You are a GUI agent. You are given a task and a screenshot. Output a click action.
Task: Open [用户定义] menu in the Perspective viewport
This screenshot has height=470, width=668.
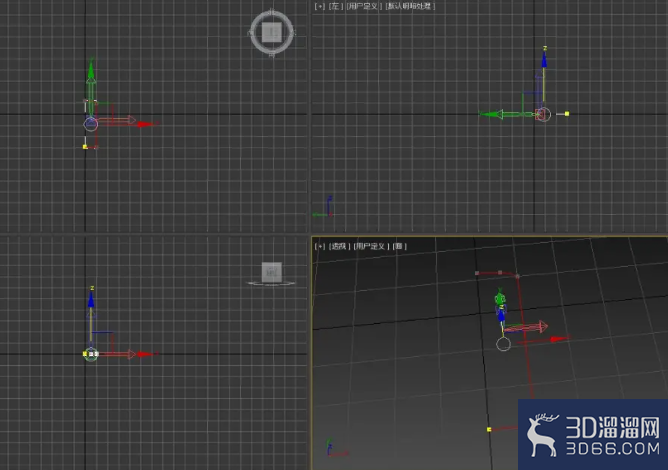click(x=371, y=246)
